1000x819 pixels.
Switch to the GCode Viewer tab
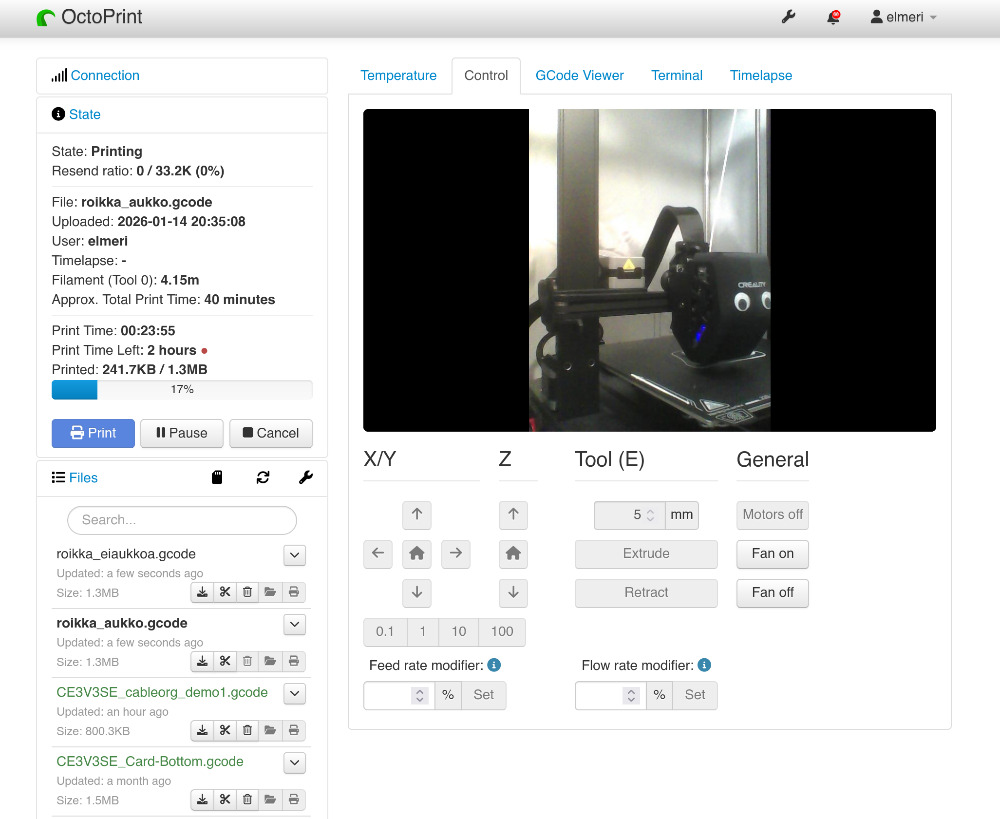[579, 75]
